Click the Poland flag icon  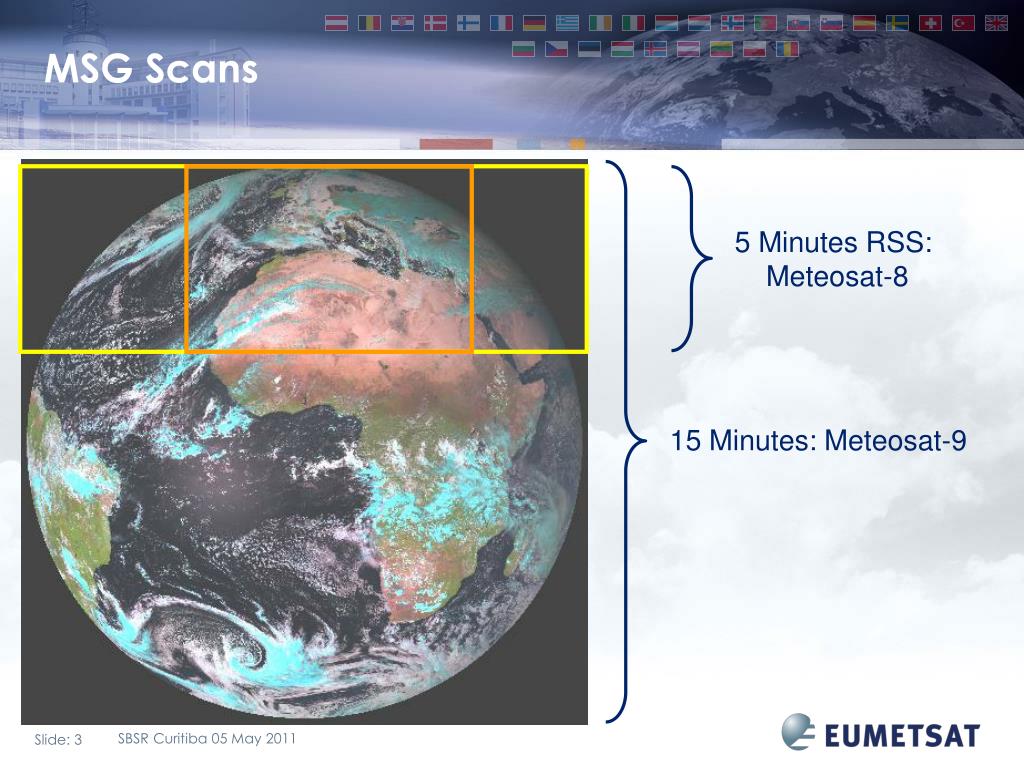(x=754, y=49)
